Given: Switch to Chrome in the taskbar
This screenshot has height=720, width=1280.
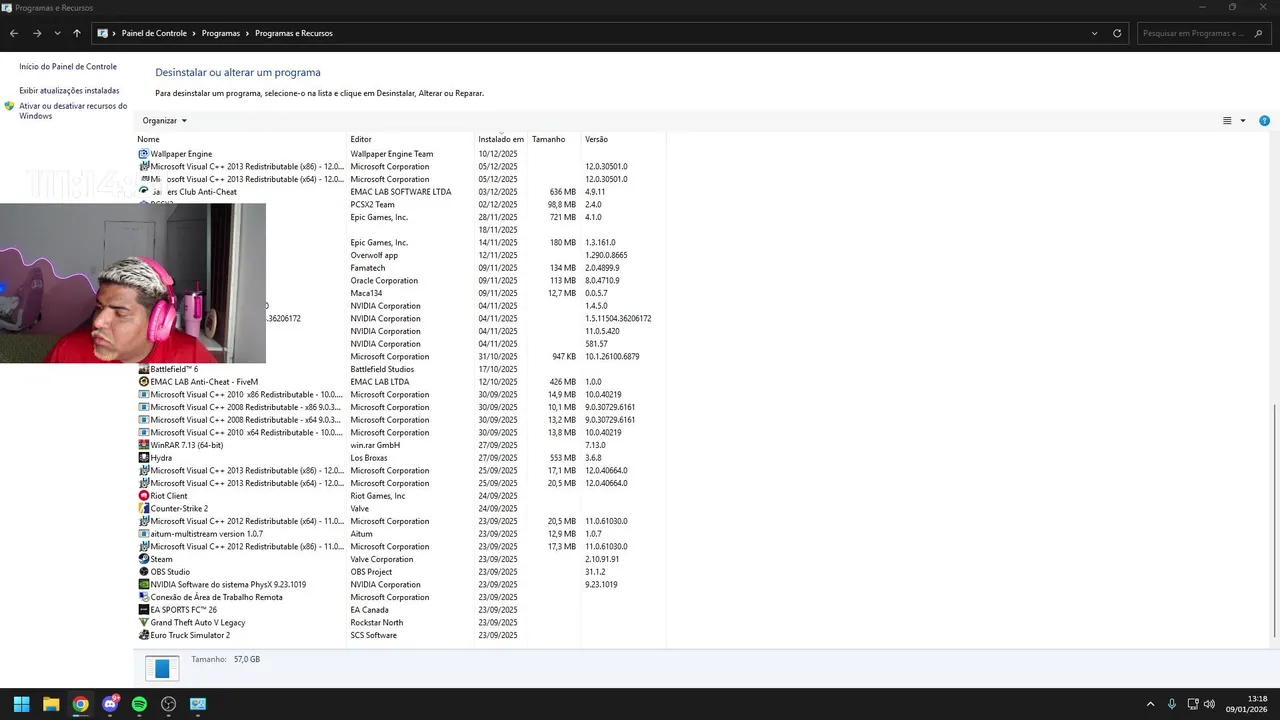Looking at the screenshot, I should coord(80,704).
